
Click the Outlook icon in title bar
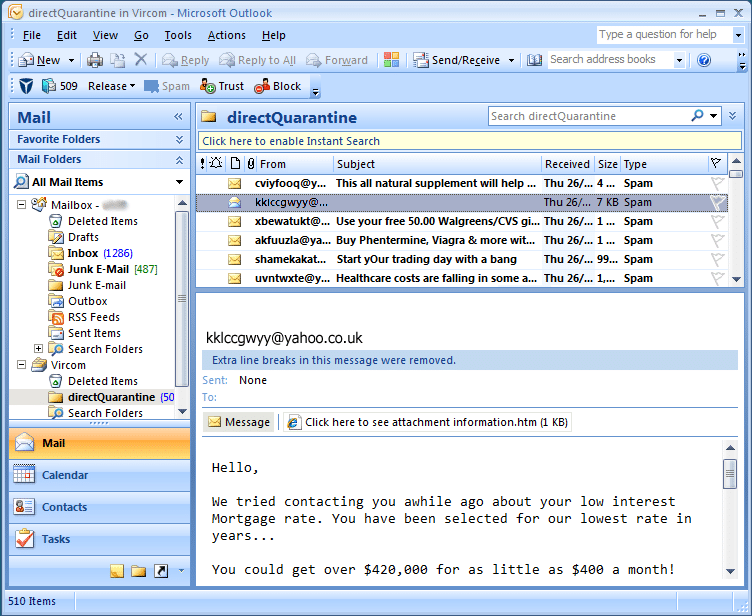[x=15, y=12]
